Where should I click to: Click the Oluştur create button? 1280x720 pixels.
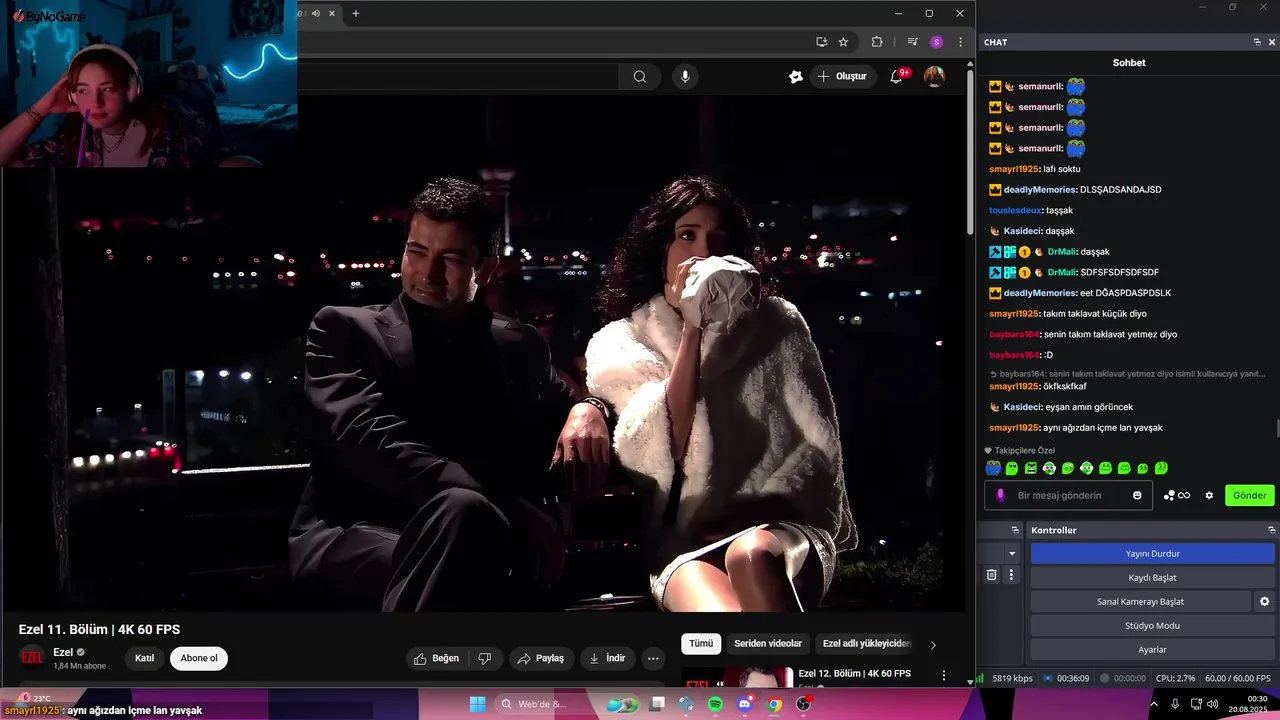(x=842, y=76)
